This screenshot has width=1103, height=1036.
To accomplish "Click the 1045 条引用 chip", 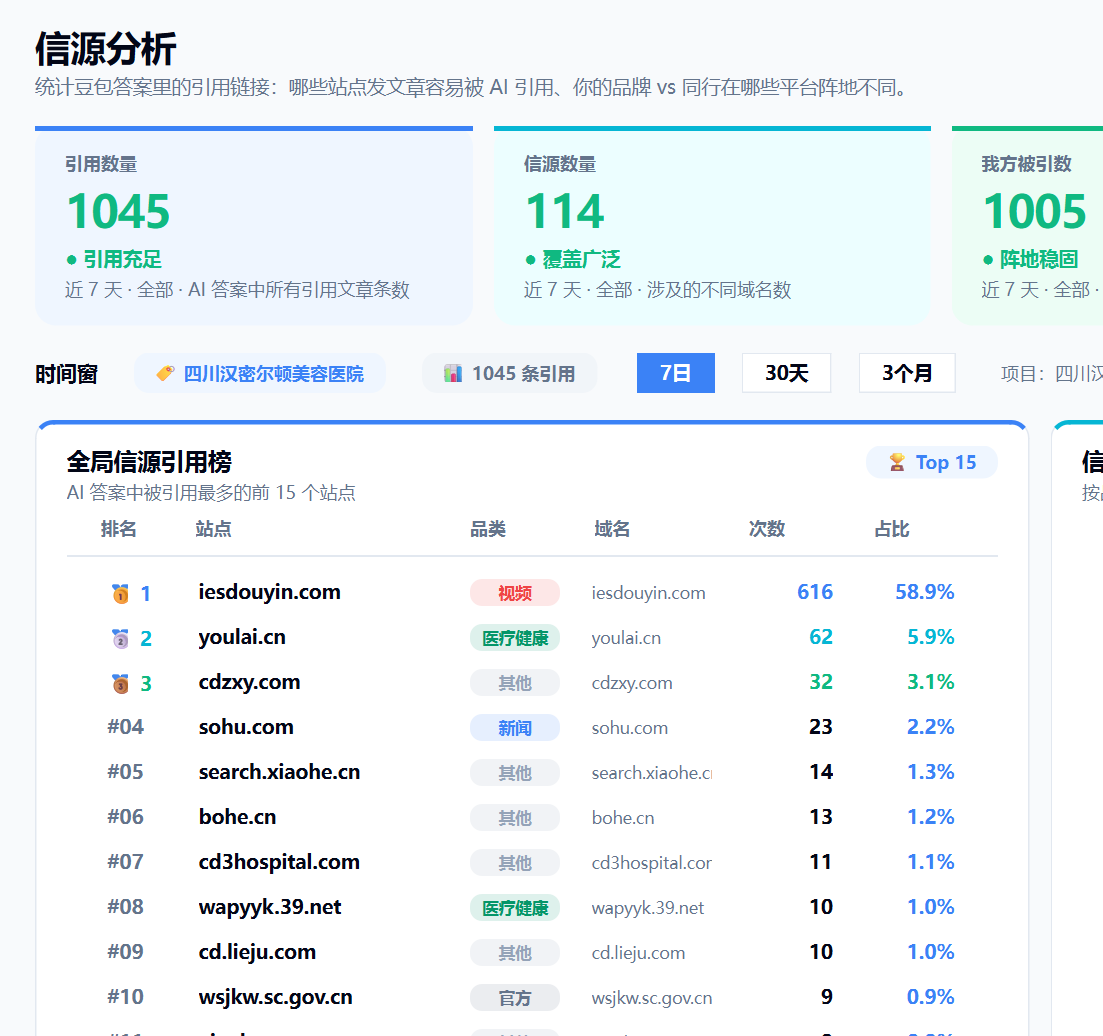I will click(x=509, y=373).
